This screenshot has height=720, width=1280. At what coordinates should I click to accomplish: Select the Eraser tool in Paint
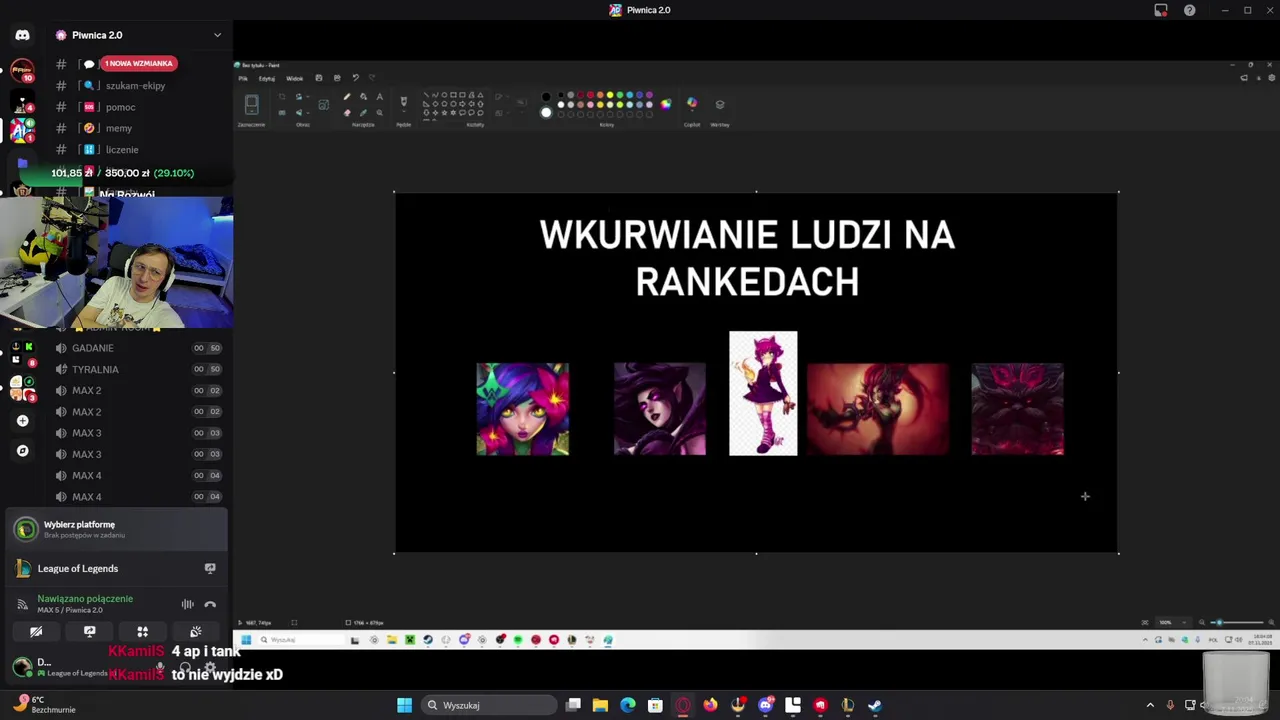(347, 113)
